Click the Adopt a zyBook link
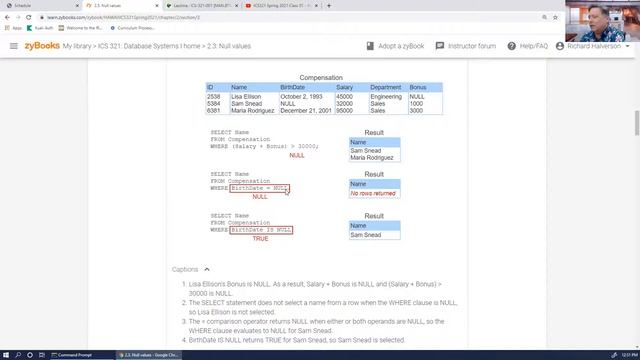This screenshot has width=640, height=360. 401,46
